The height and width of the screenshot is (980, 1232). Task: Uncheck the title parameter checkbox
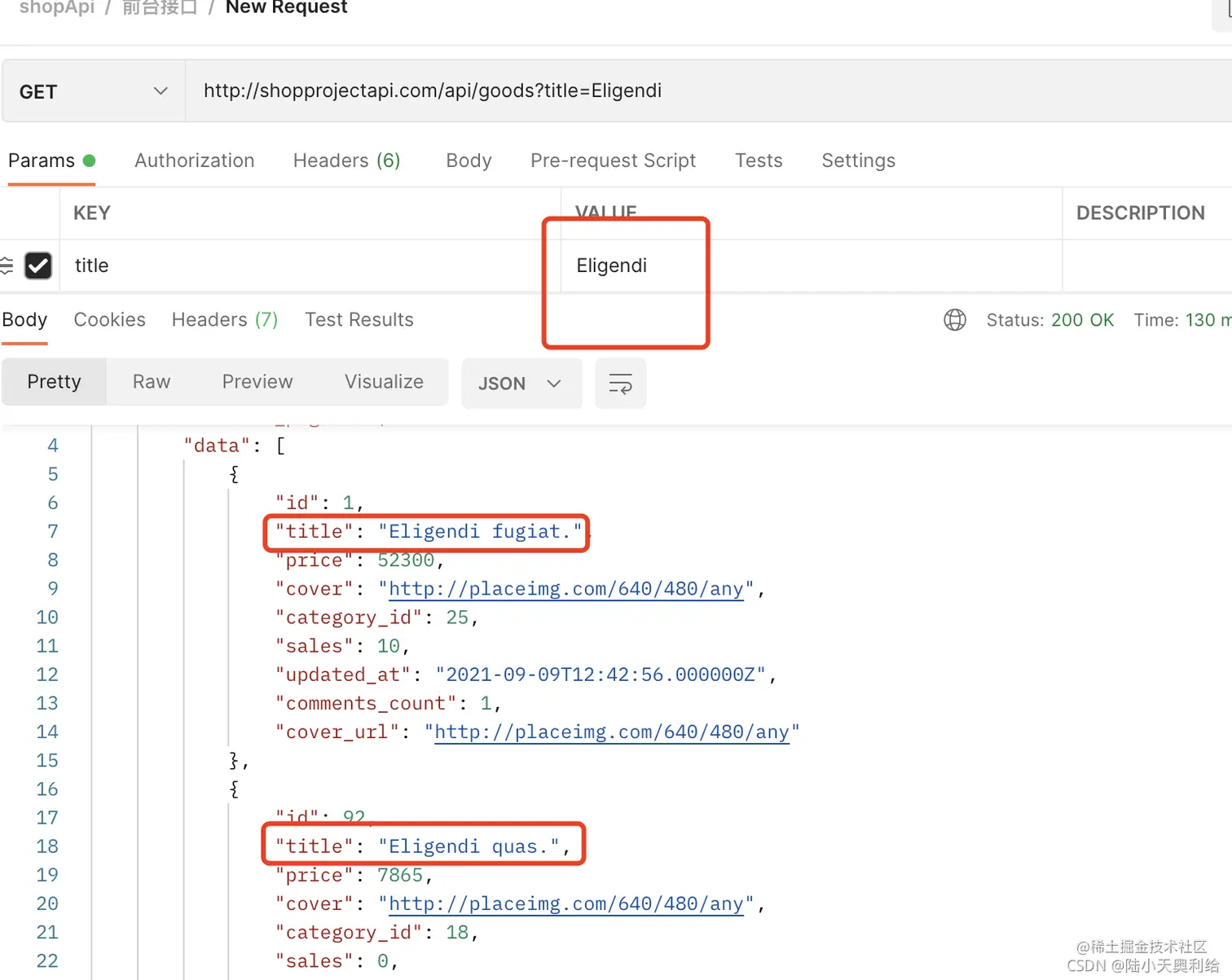pos(38,266)
